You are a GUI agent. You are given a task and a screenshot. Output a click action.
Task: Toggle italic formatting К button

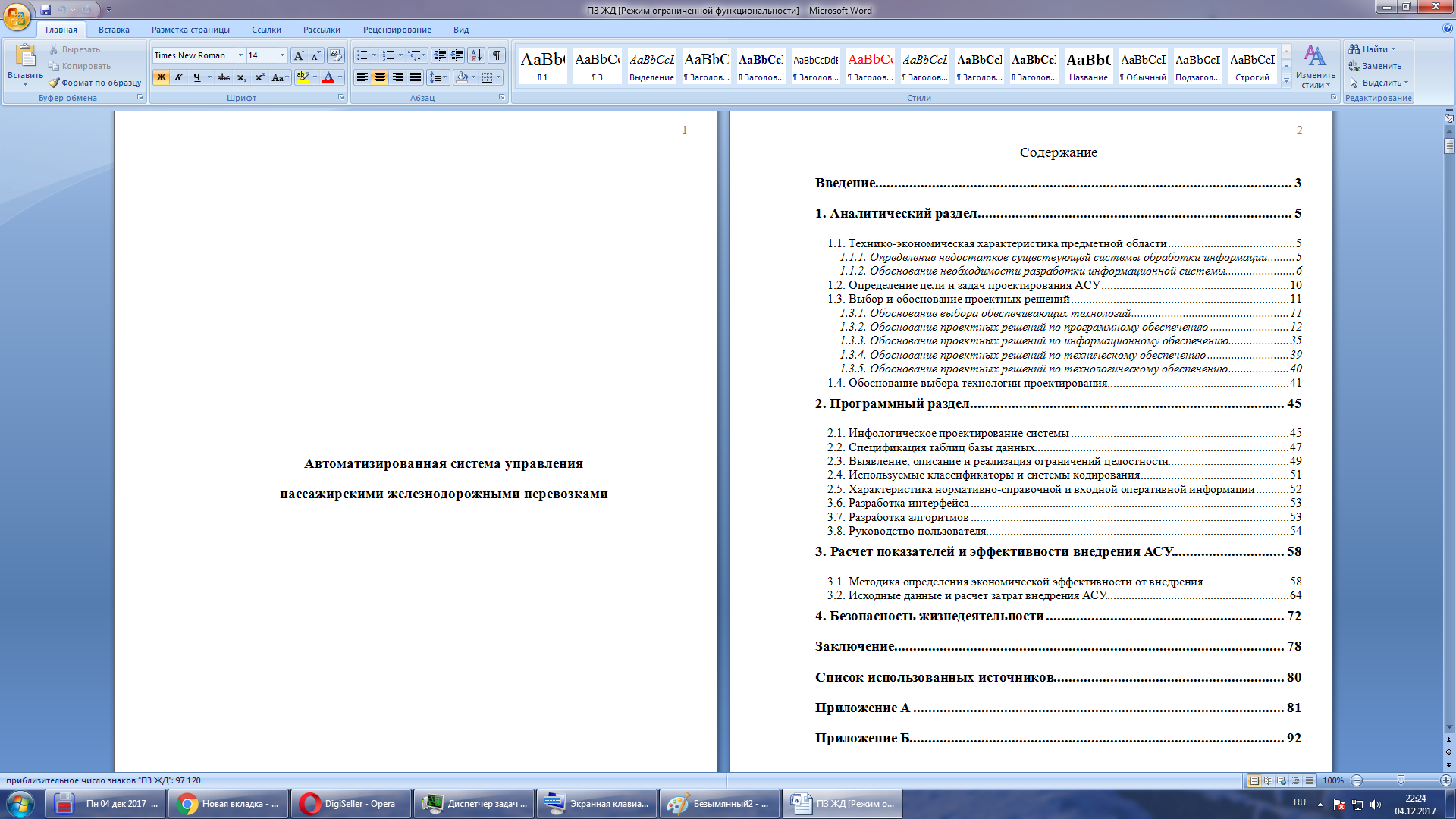coord(179,77)
